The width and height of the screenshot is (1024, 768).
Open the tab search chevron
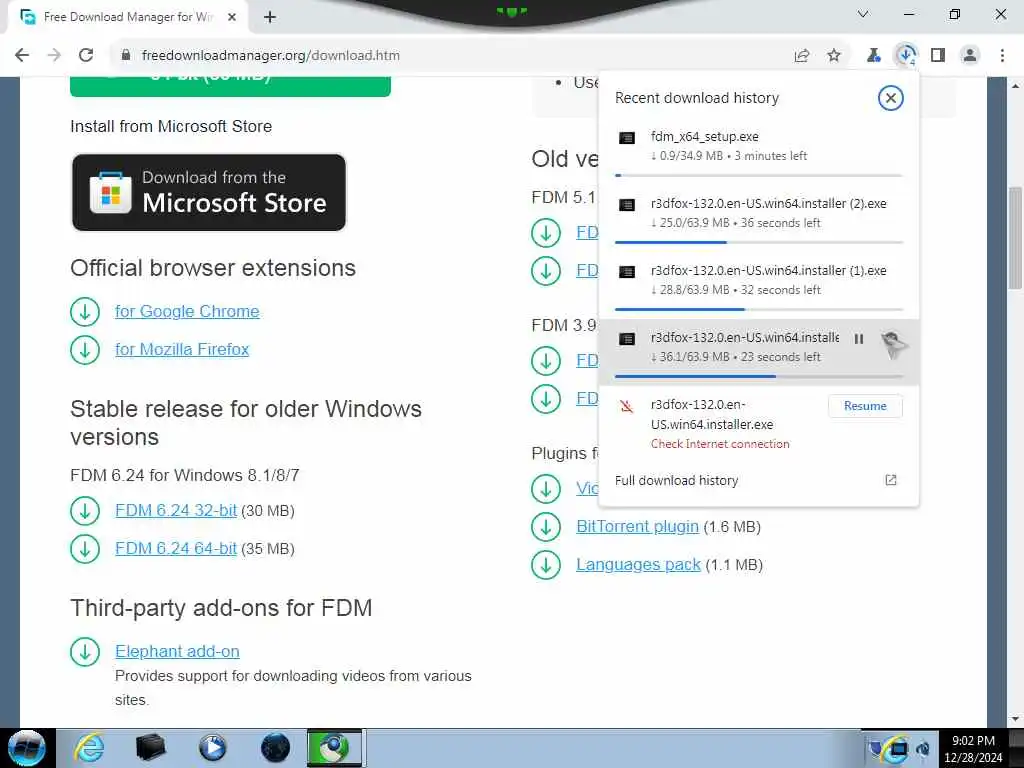coord(863,14)
